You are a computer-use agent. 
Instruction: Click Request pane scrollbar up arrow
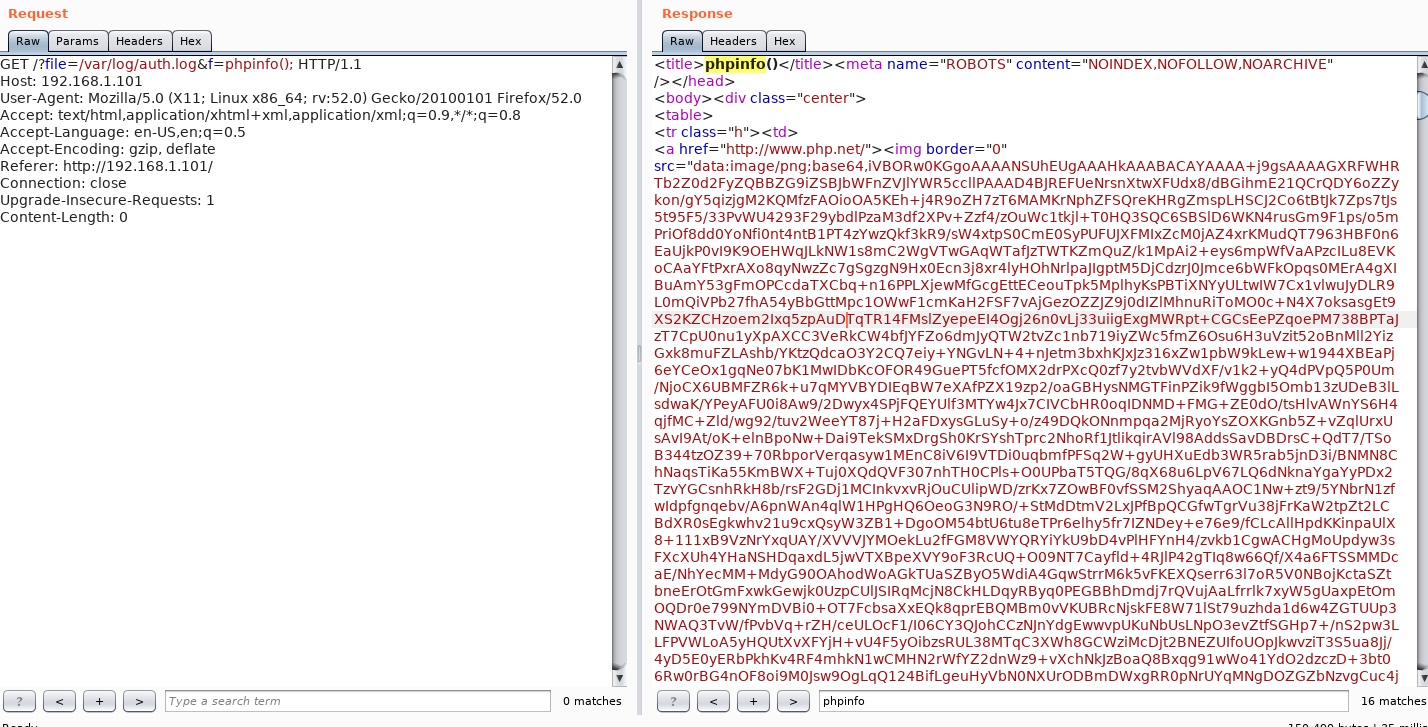click(x=620, y=64)
